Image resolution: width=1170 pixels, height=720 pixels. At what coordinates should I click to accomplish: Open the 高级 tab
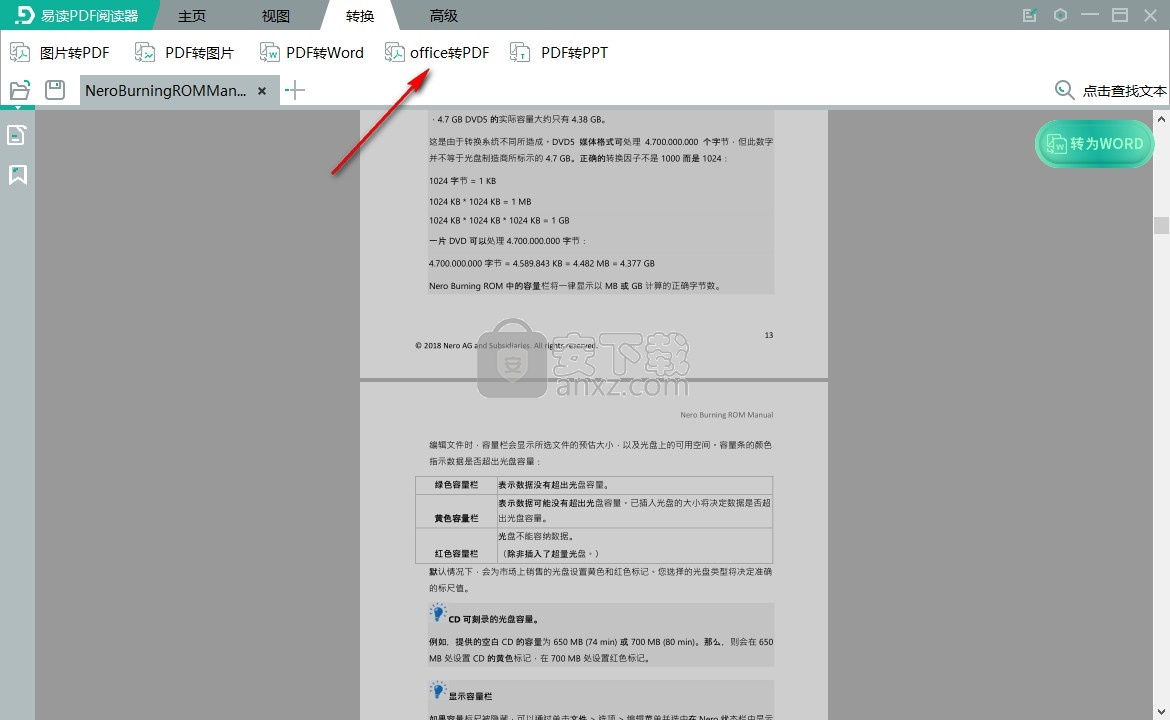point(444,16)
